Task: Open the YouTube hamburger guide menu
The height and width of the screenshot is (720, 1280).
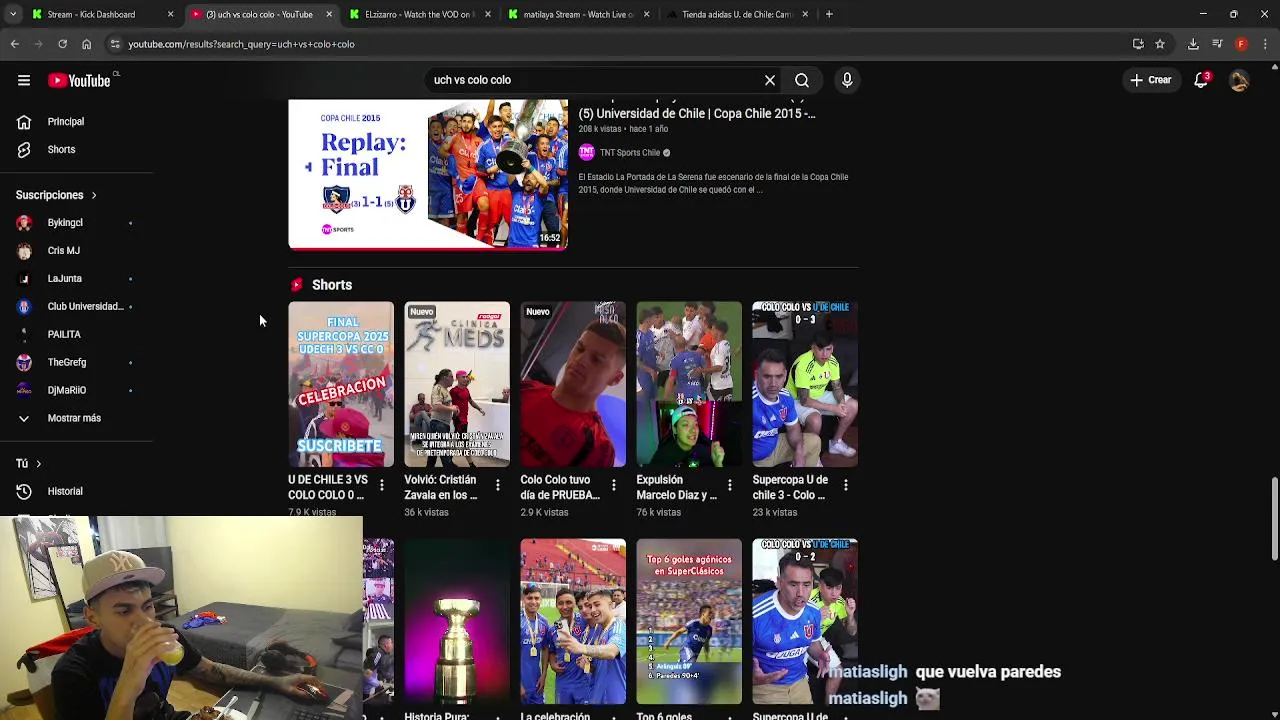Action: [24, 80]
